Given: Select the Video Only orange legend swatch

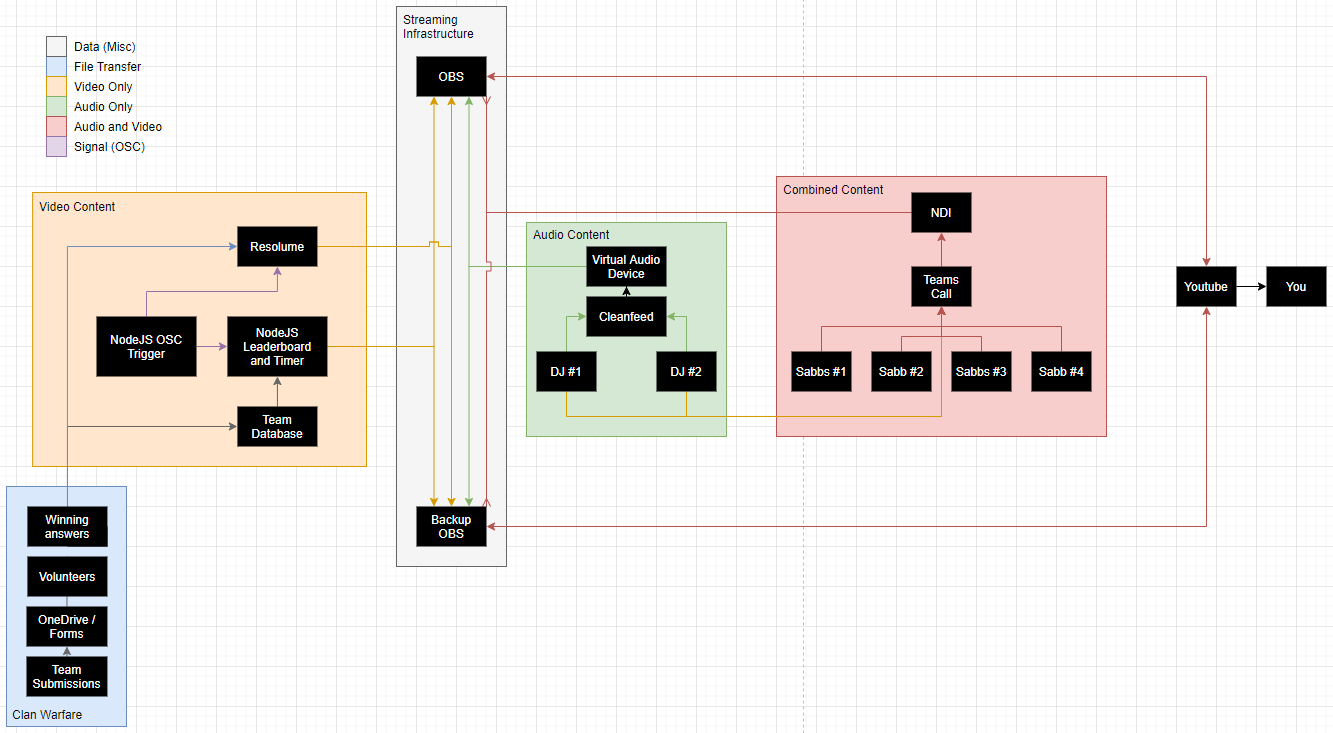Looking at the screenshot, I should coord(57,87).
